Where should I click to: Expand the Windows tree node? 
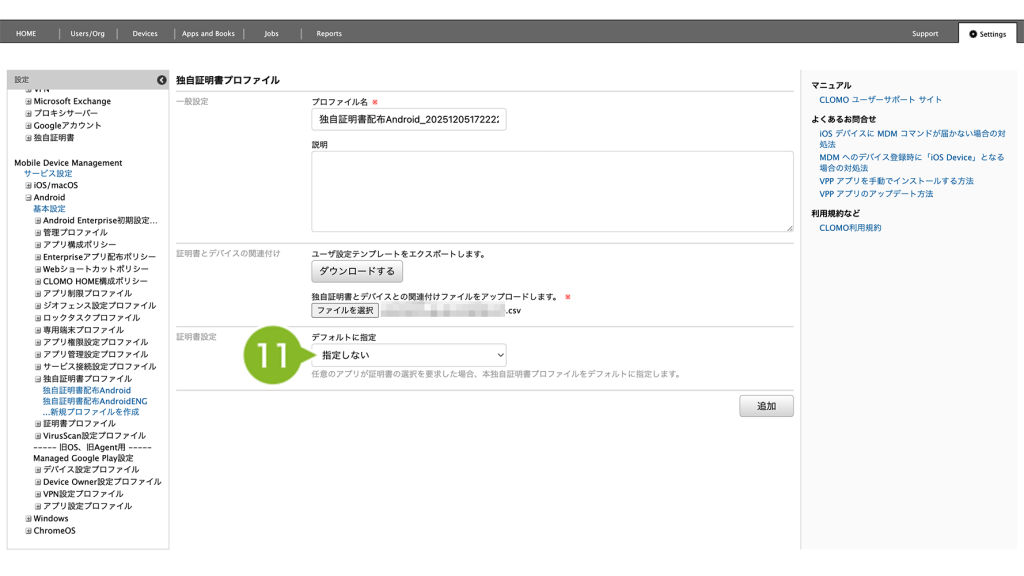(29, 519)
